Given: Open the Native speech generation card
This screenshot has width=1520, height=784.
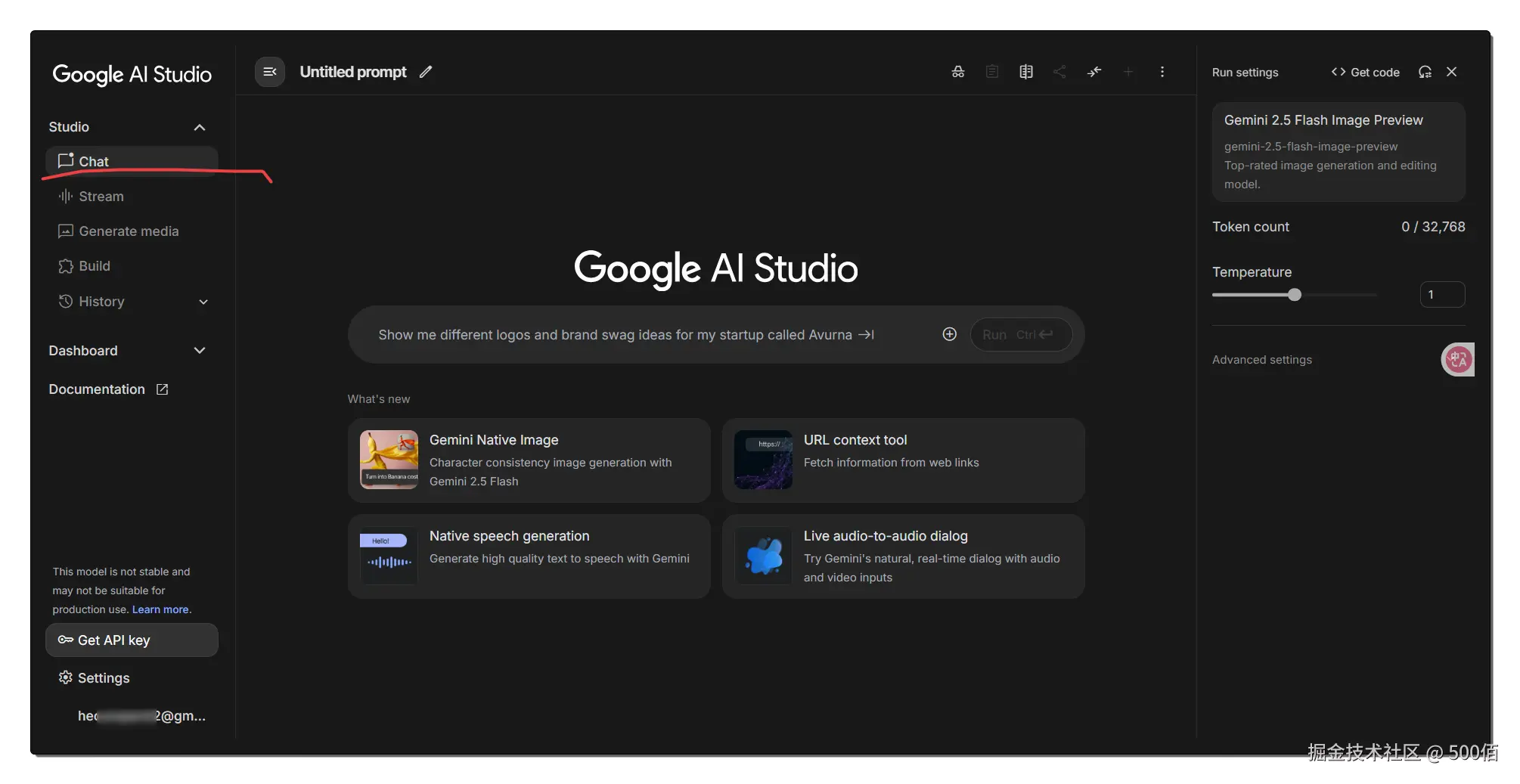Looking at the screenshot, I should point(529,556).
